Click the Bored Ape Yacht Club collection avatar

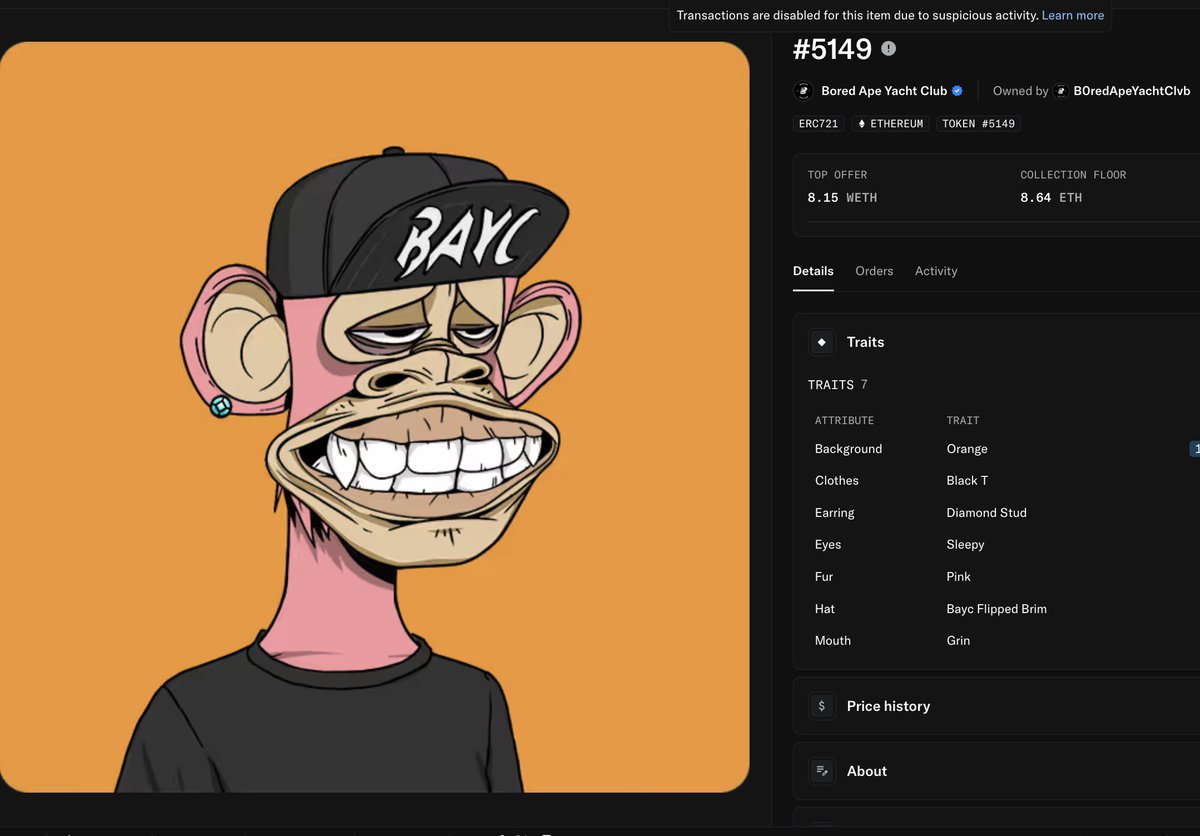pyautogui.click(x=804, y=91)
